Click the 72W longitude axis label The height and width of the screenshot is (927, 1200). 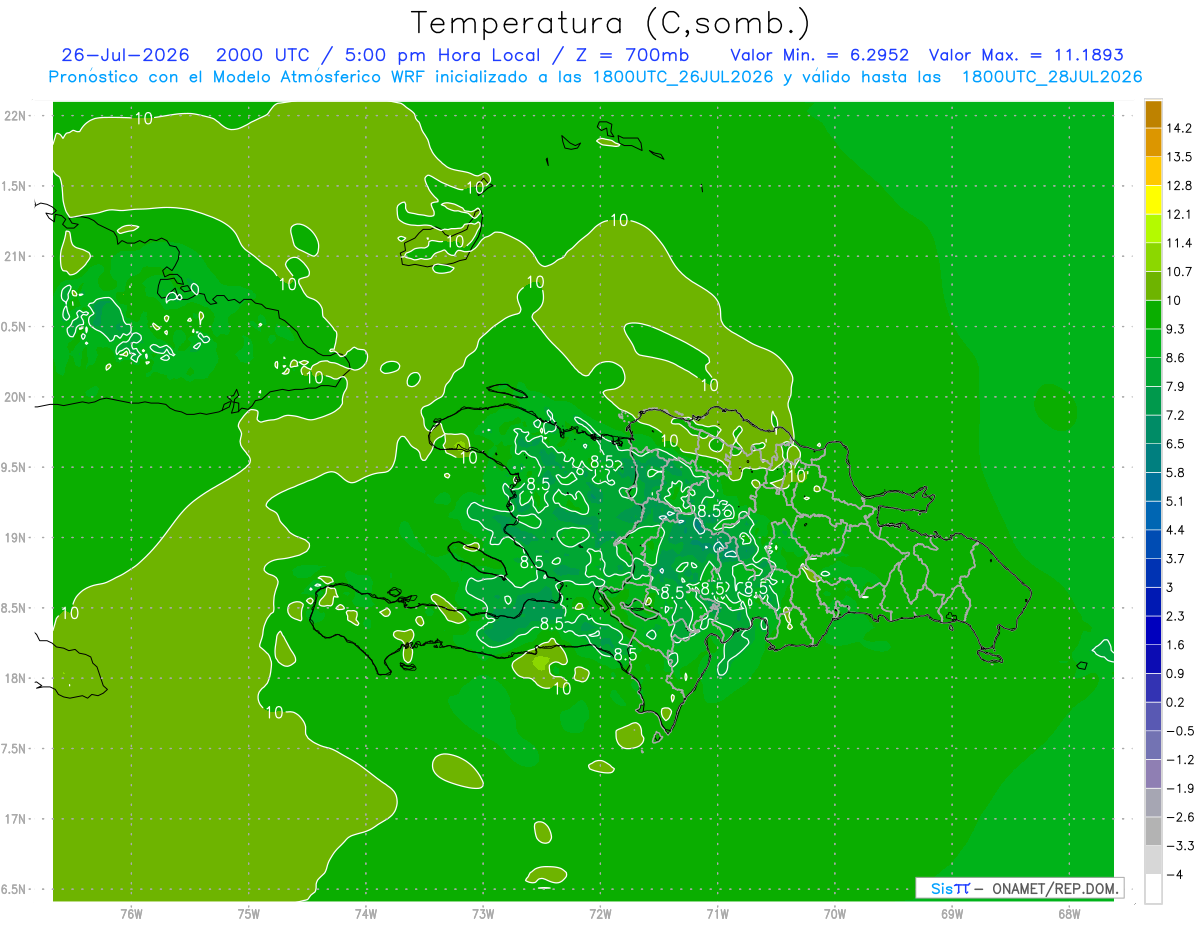coord(600,913)
